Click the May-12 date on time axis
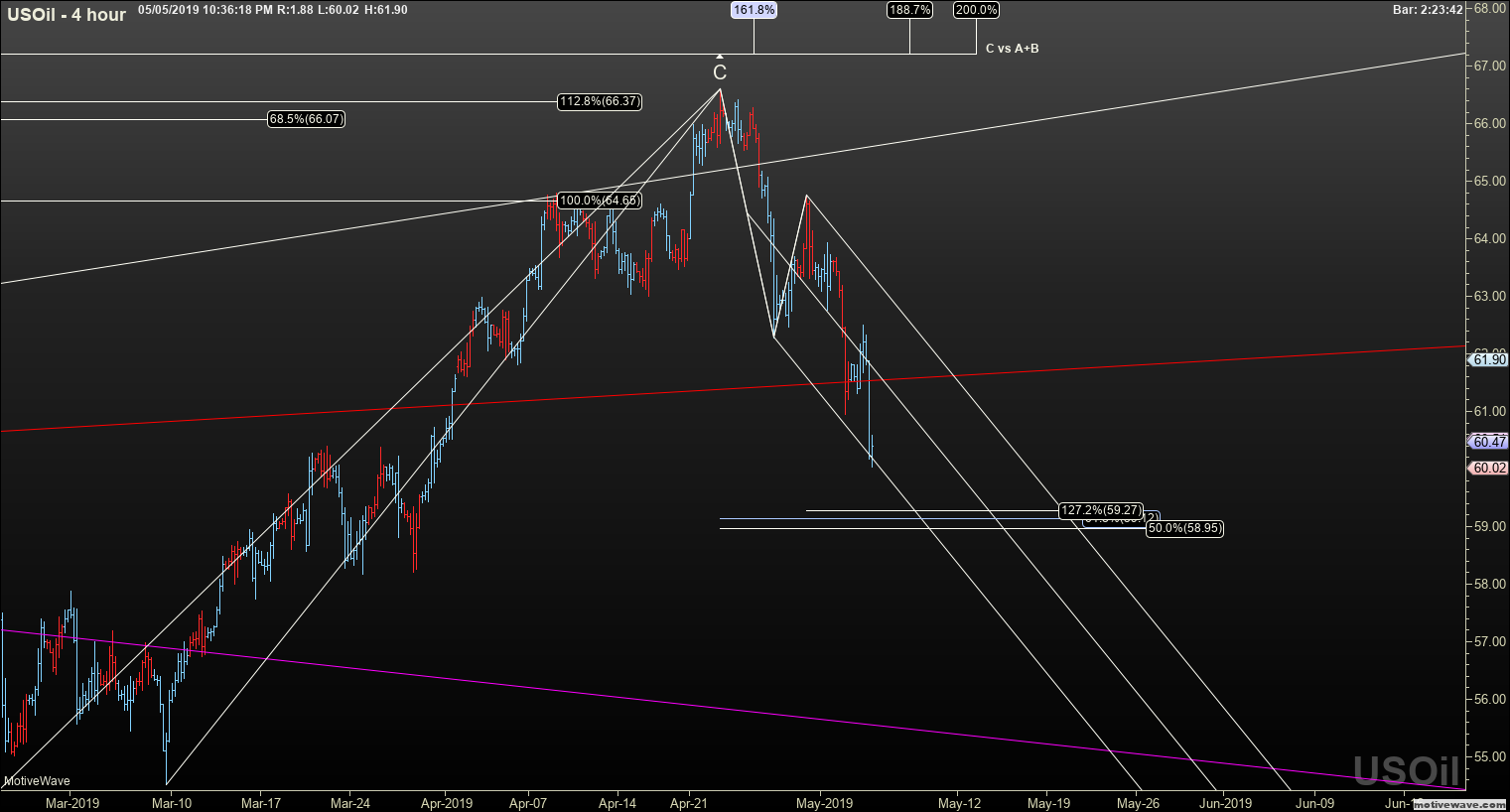1510x812 pixels. [x=960, y=802]
